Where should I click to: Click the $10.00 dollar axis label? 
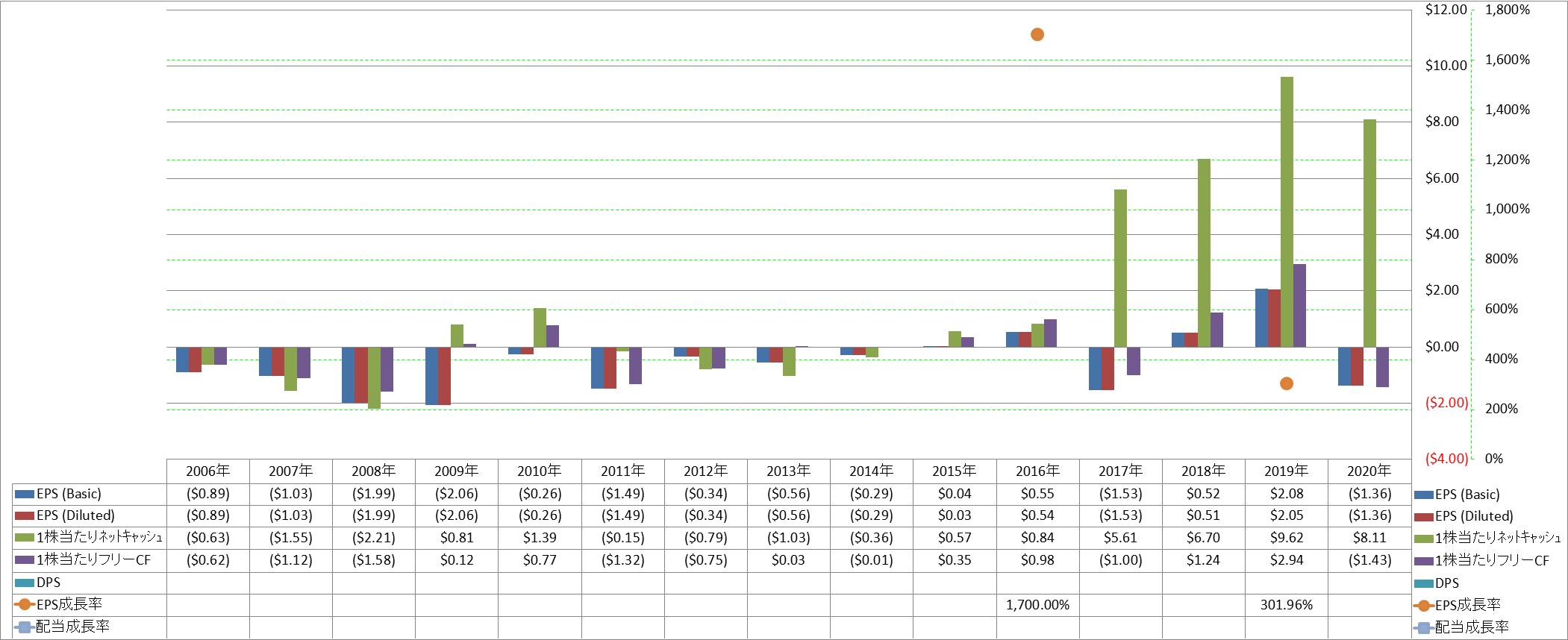pyautogui.click(x=1446, y=66)
